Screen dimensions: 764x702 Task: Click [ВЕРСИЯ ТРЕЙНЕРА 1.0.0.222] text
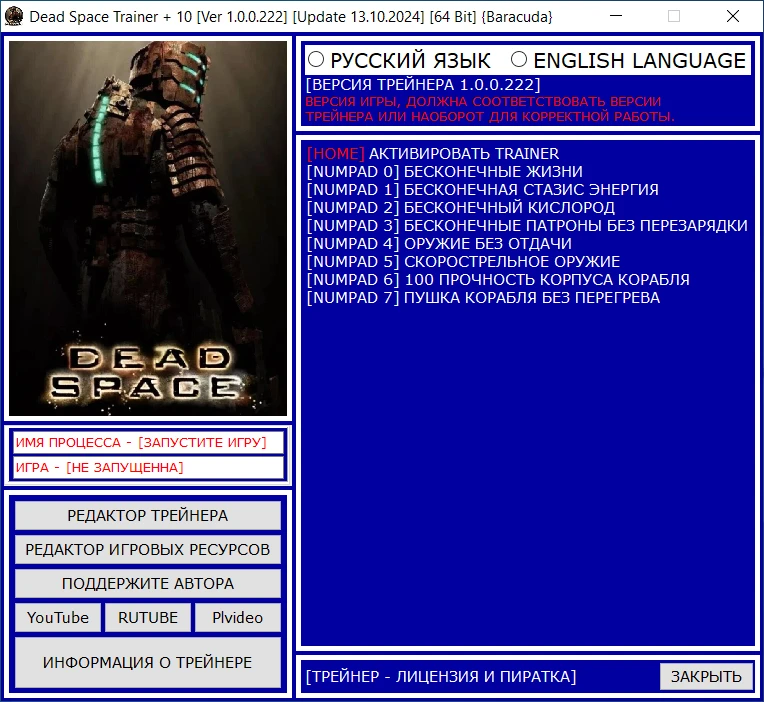423,85
